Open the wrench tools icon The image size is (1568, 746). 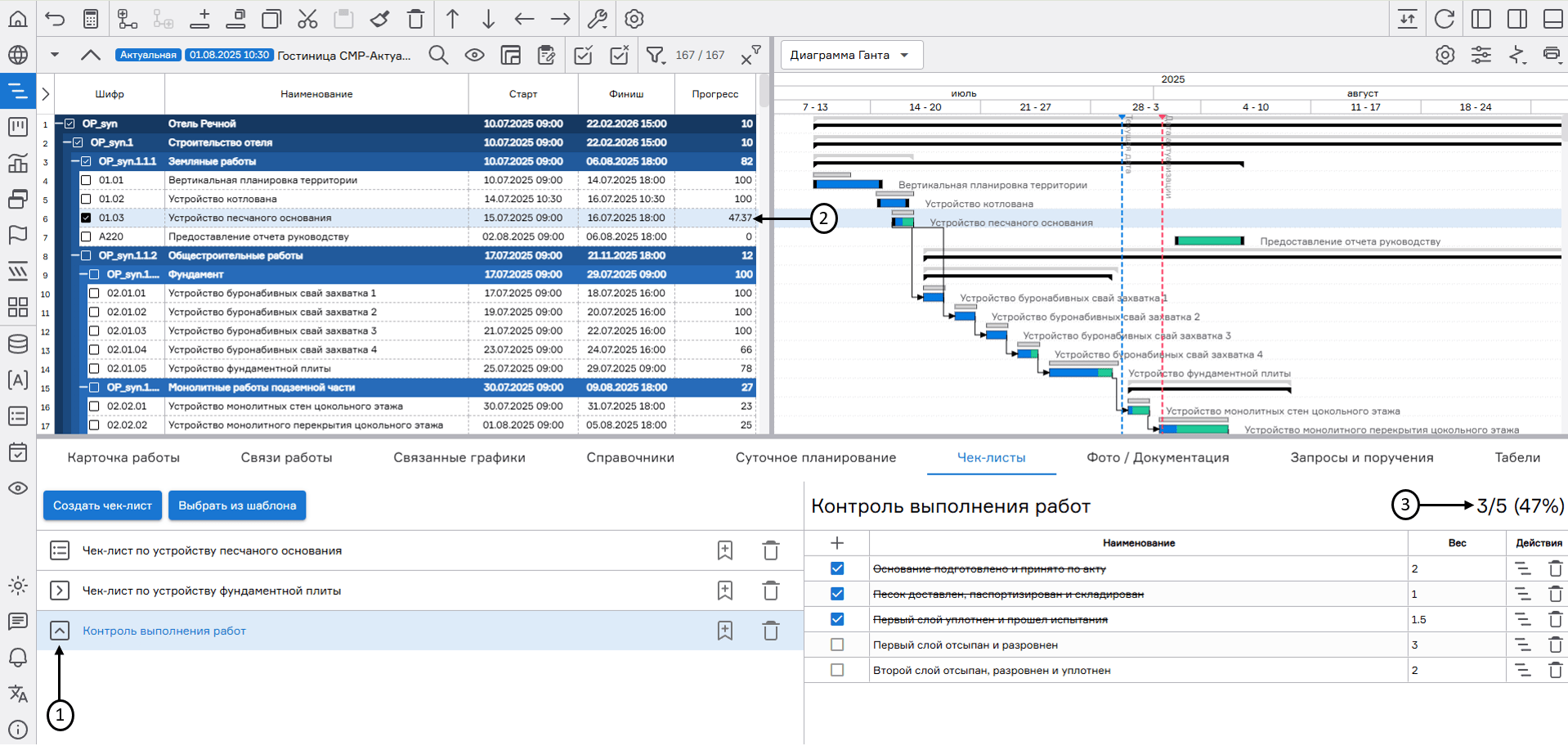click(x=598, y=19)
